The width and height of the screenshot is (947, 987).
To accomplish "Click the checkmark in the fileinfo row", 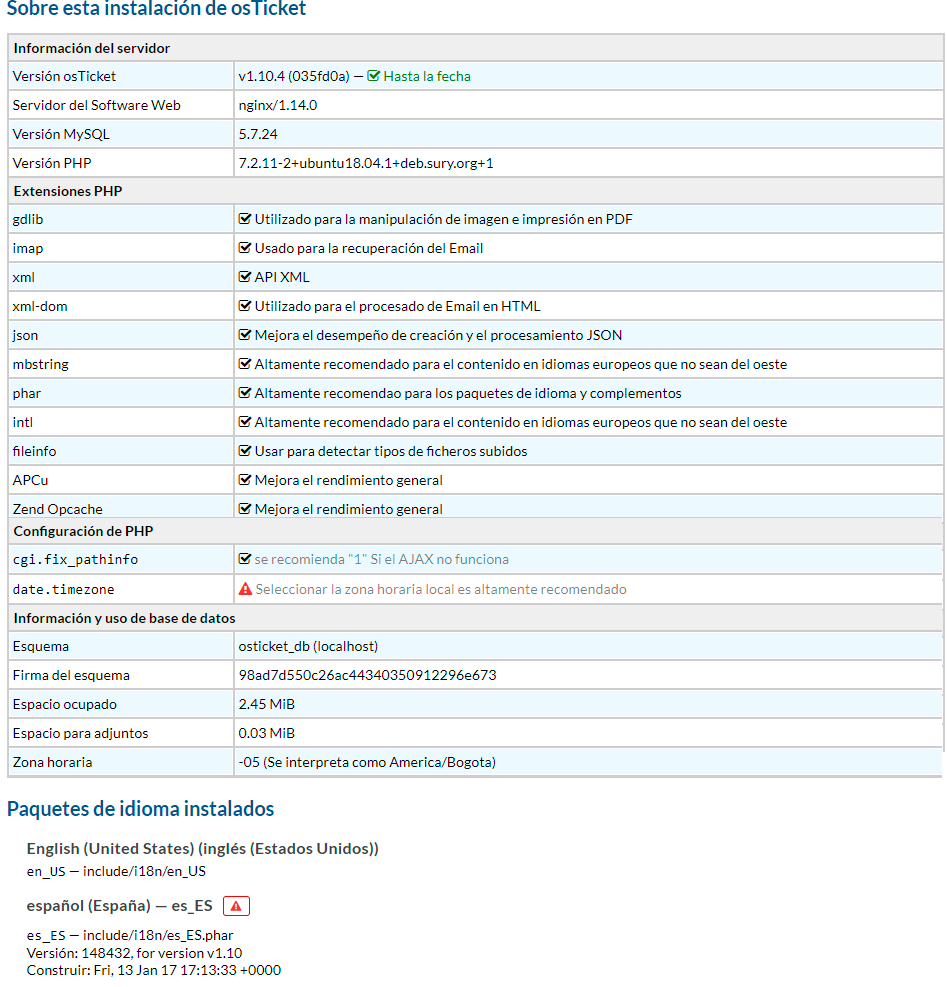I will (244, 451).
